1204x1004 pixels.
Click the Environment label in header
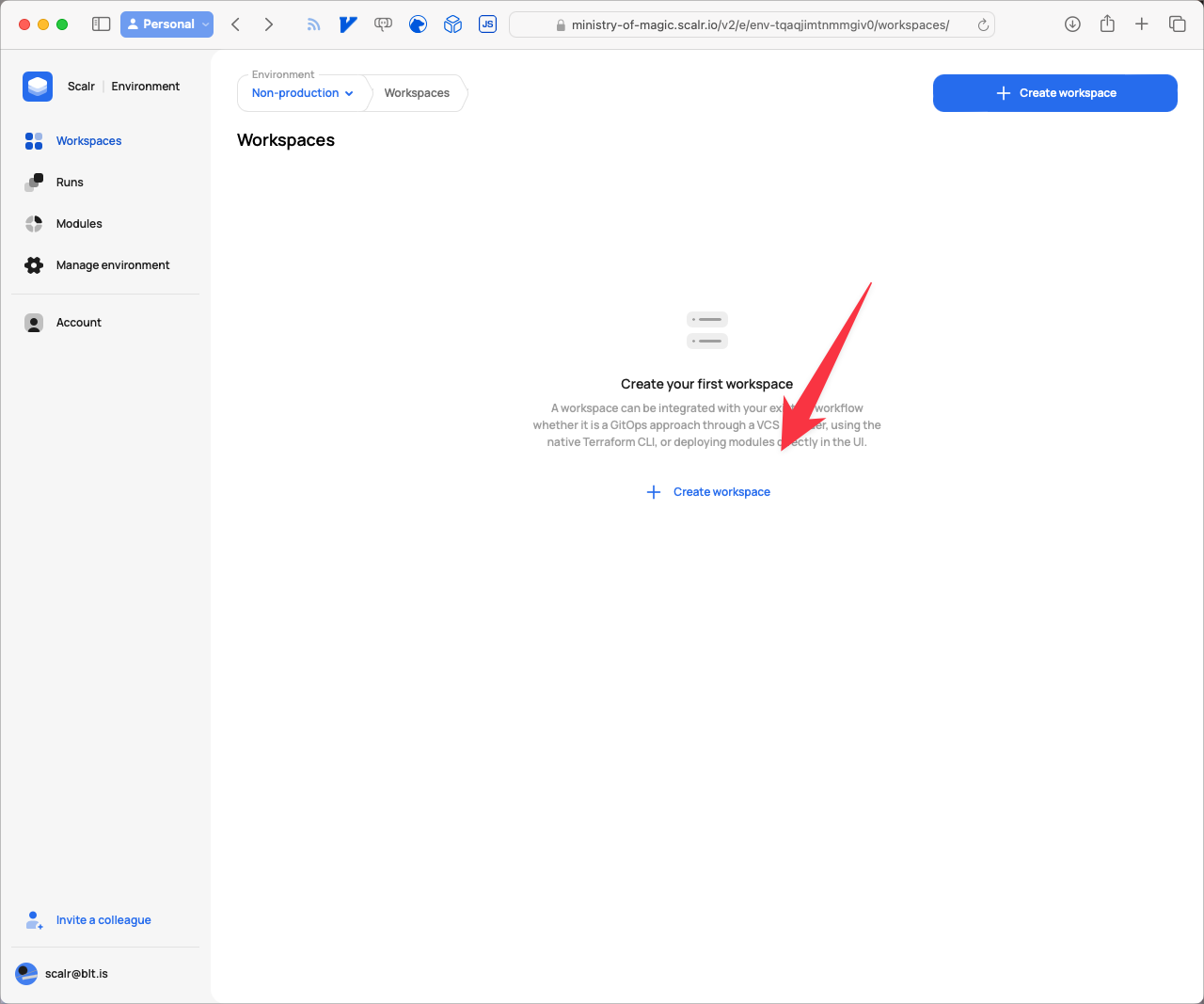point(145,87)
